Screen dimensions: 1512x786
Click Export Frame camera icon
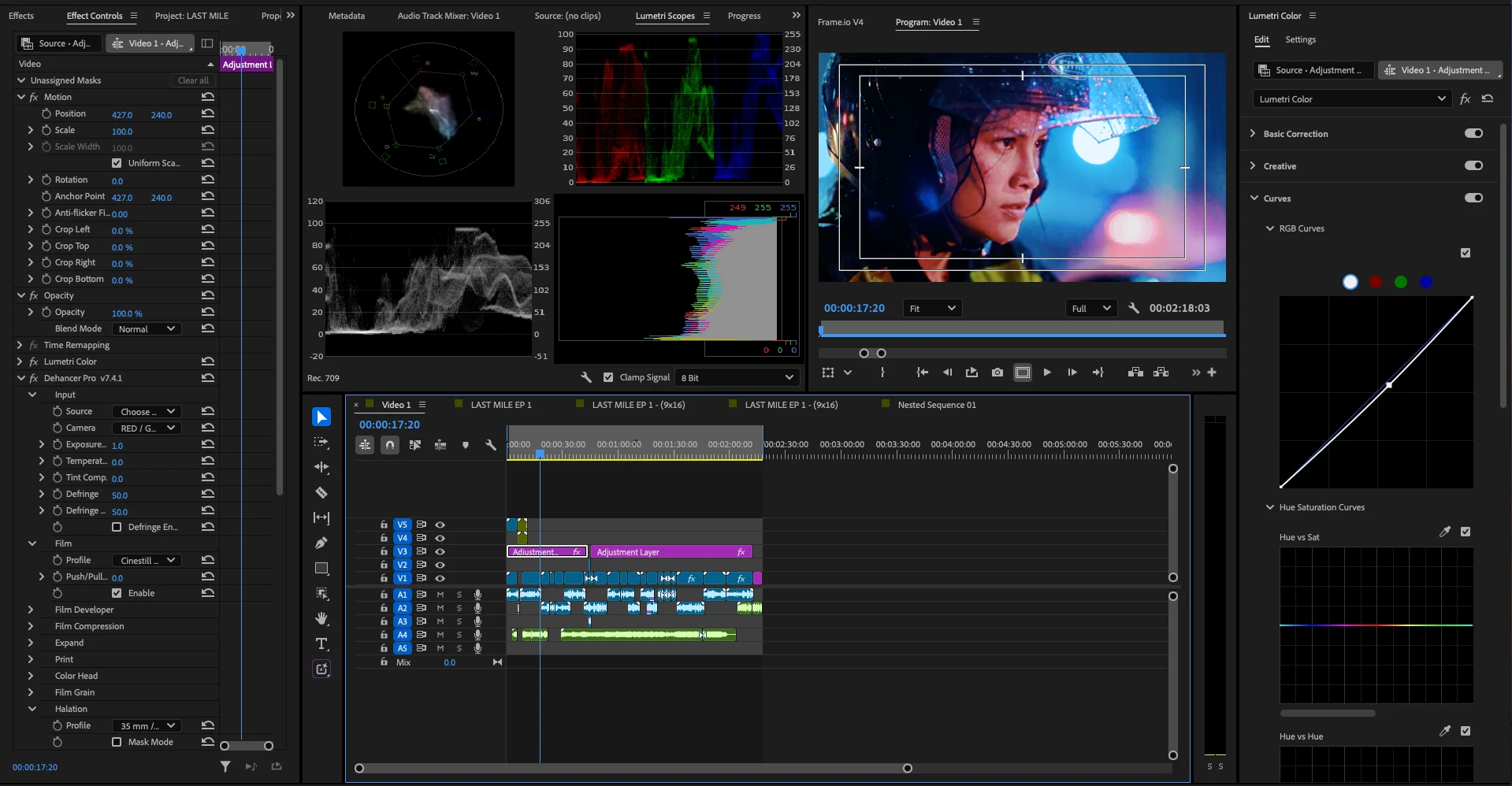[997, 373]
